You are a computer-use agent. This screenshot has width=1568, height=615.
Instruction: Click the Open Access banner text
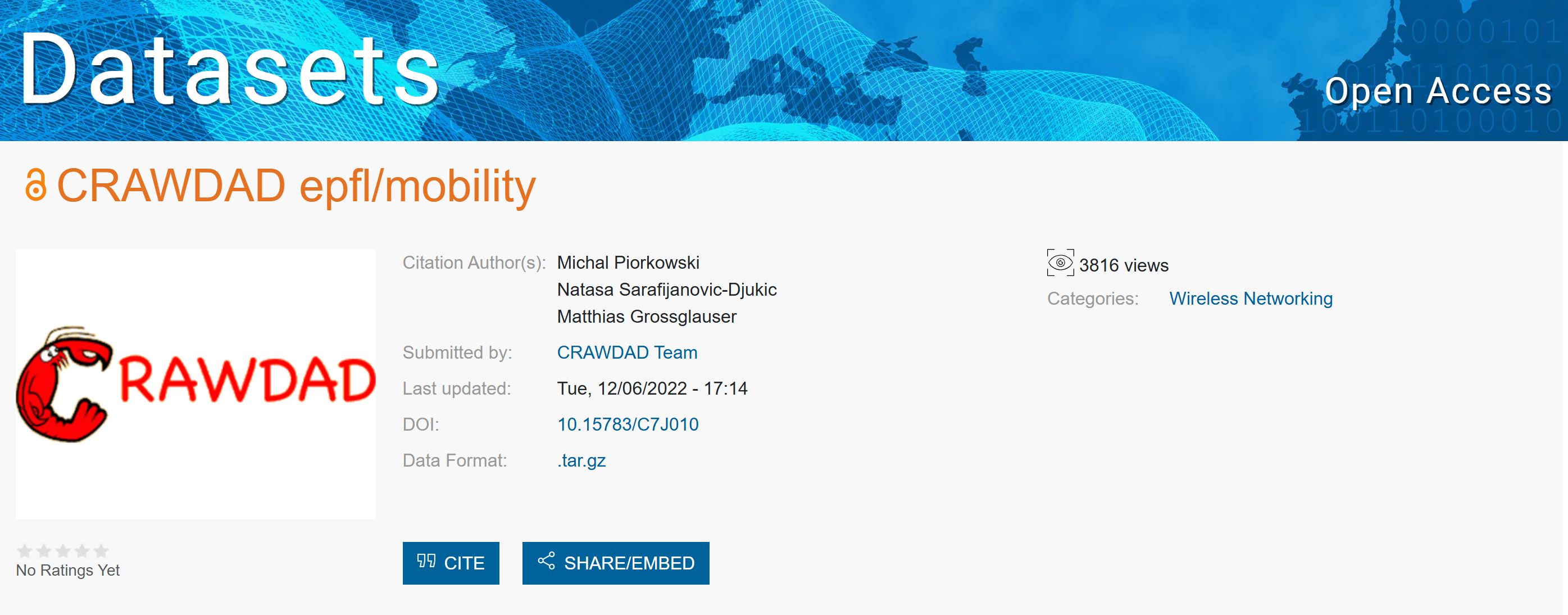(1438, 91)
